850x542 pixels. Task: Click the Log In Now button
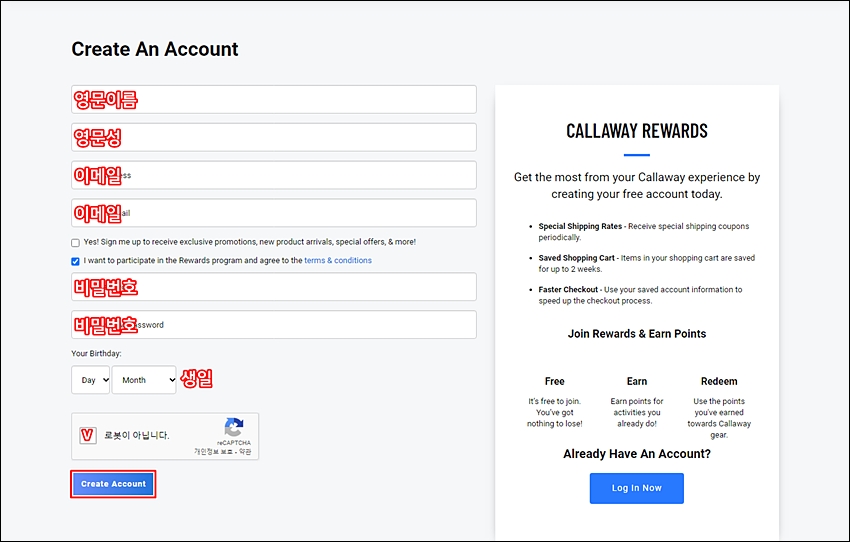point(636,488)
